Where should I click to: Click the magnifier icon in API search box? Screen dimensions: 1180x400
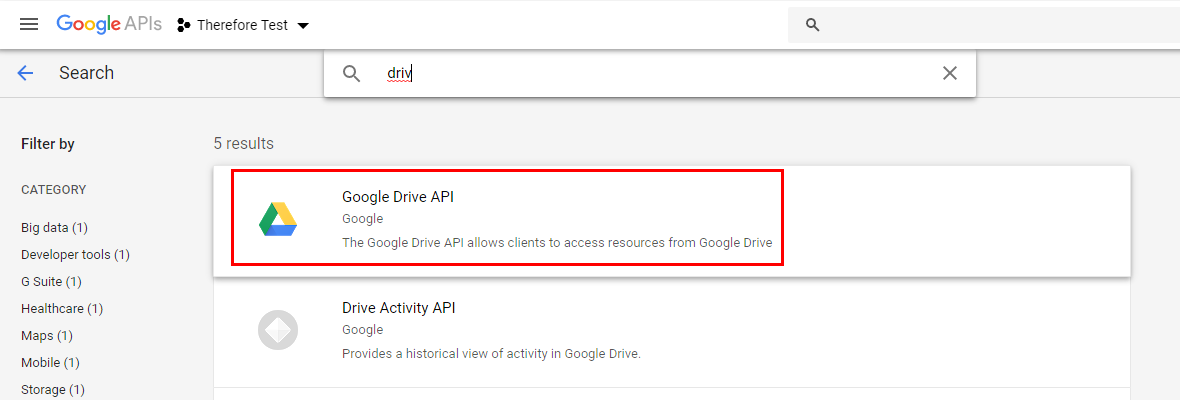click(x=351, y=73)
